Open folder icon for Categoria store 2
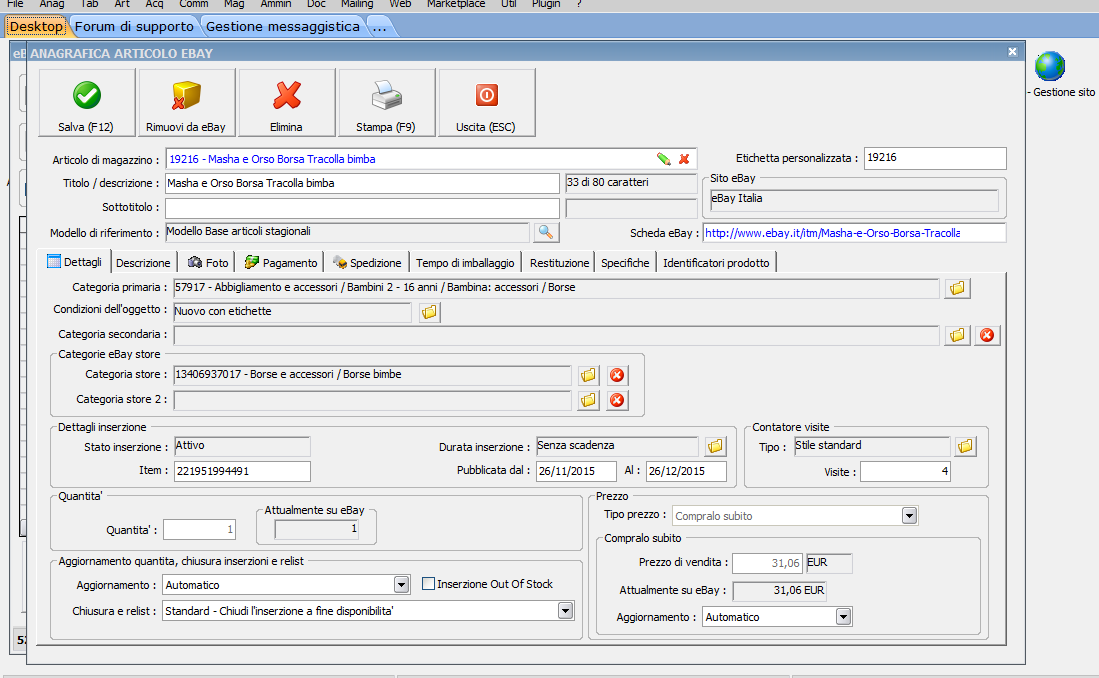 pos(589,400)
